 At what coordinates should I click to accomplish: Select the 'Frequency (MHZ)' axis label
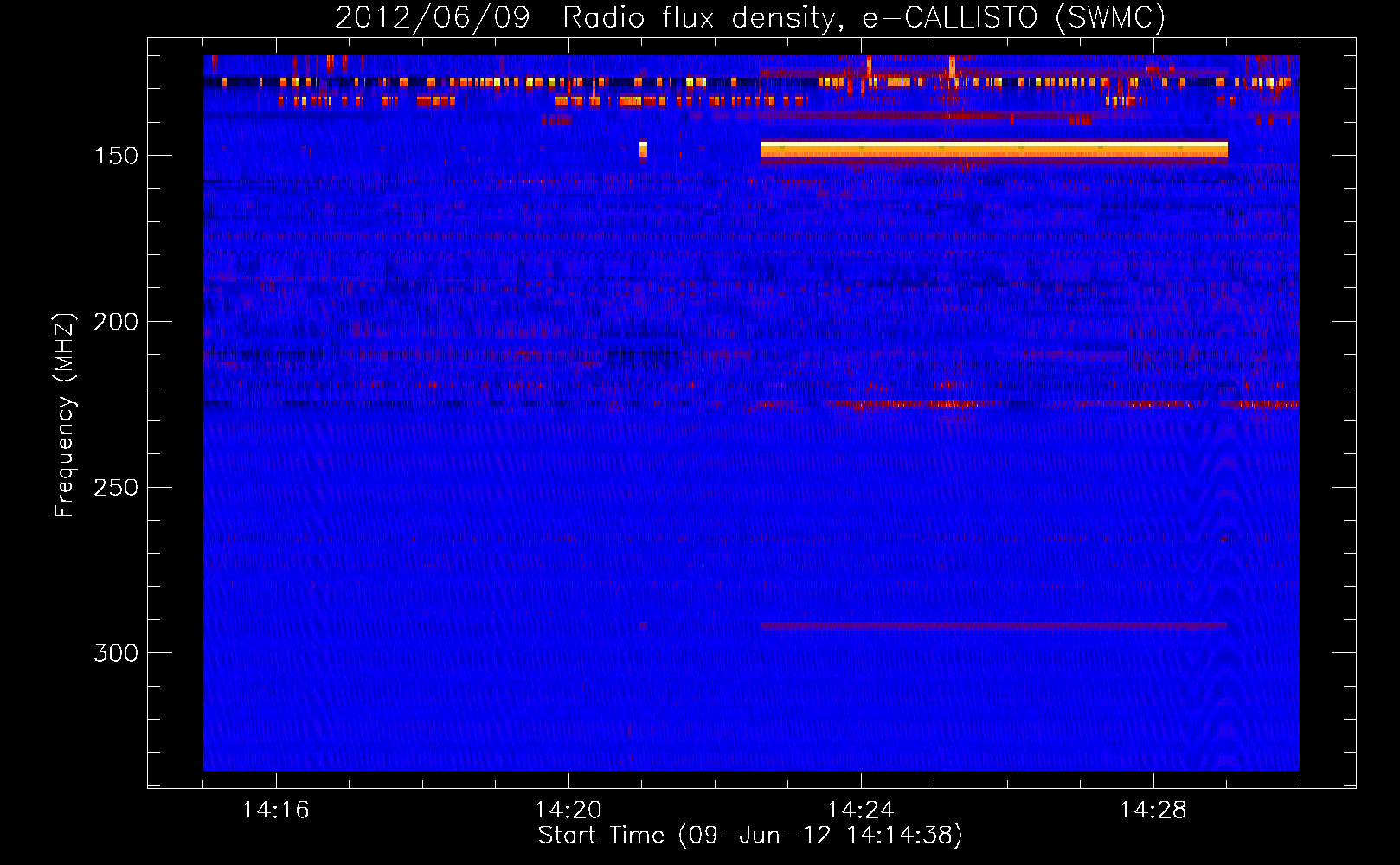point(65,415)
